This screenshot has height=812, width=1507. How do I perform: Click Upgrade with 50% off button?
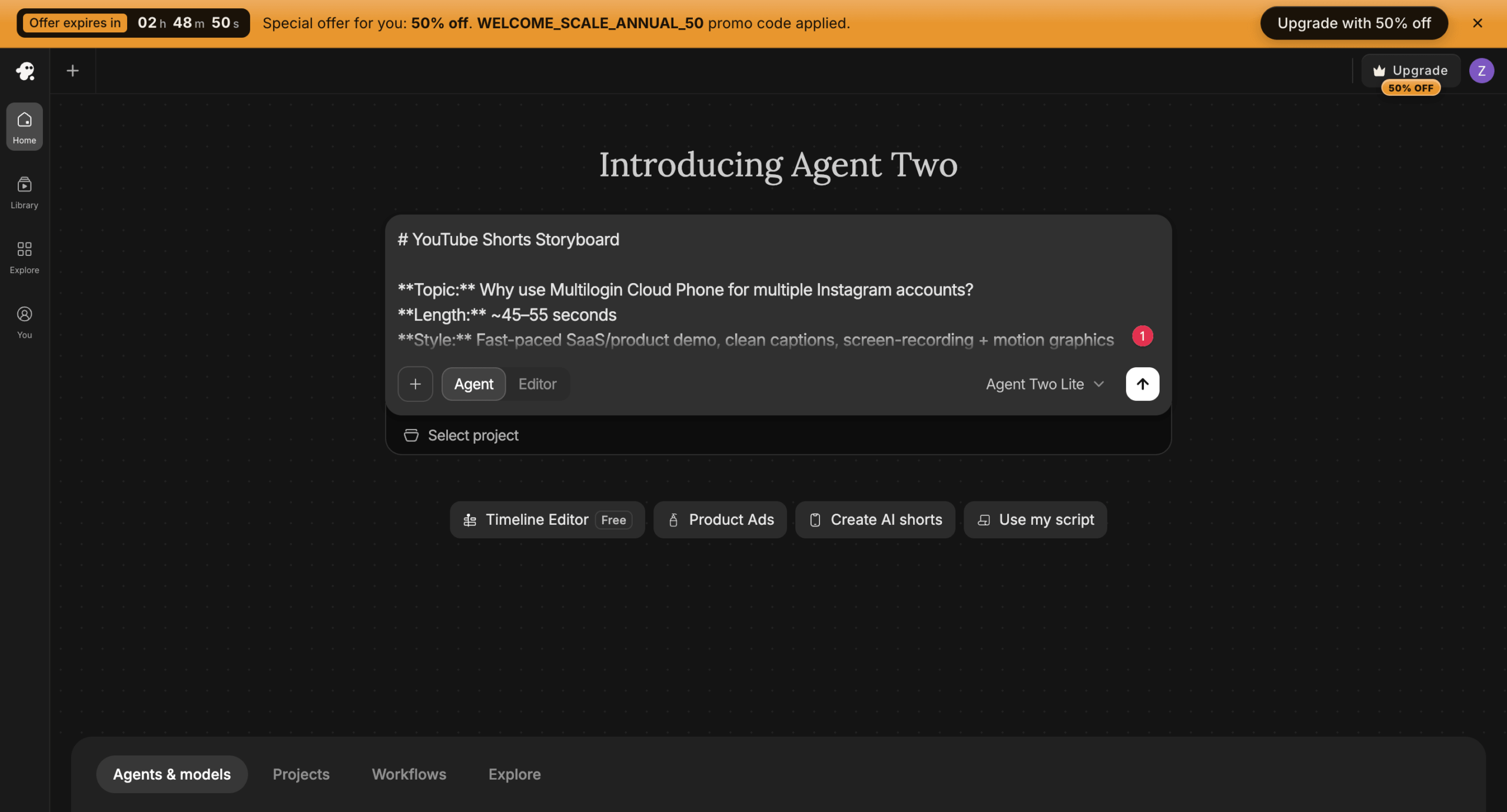pos(1353,23)
